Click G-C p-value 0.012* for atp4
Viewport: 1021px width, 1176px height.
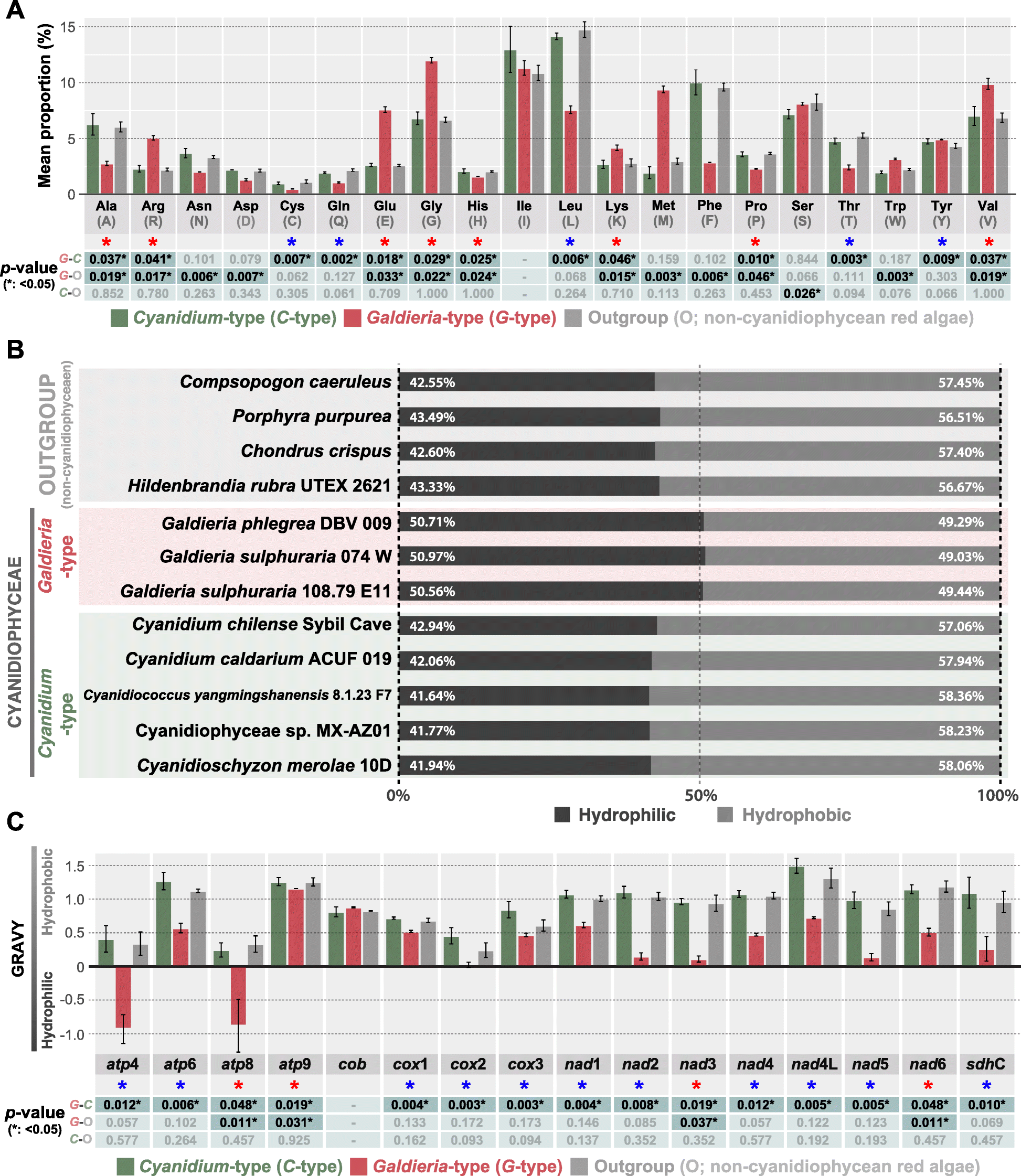tap(122, 1104)
